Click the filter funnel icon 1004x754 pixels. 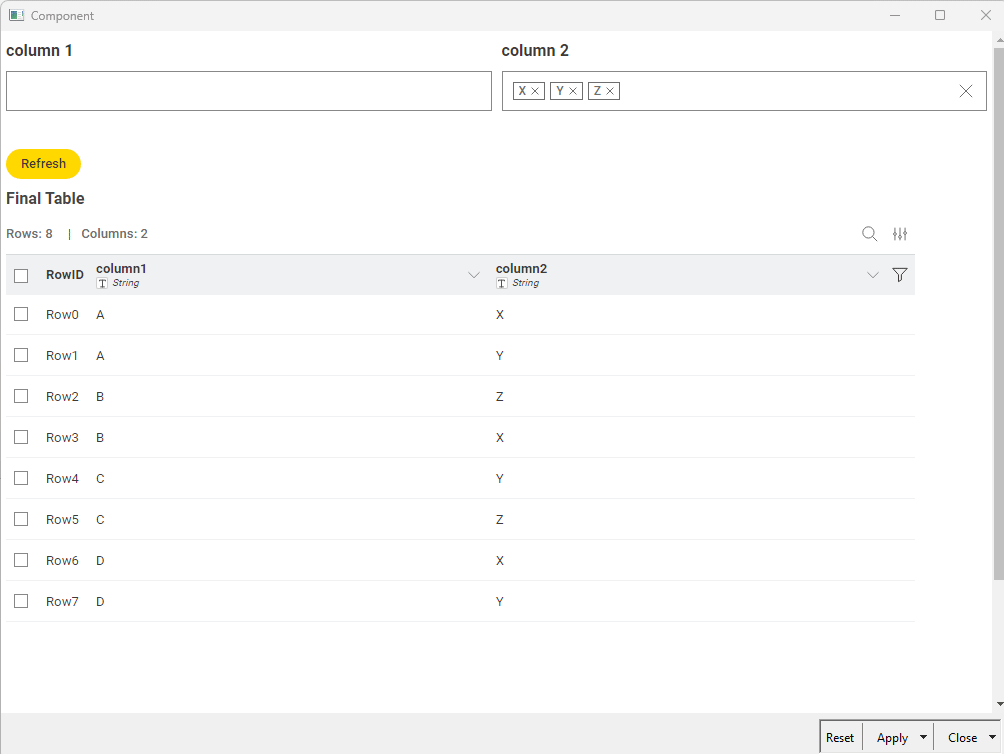tap(899, 275)
